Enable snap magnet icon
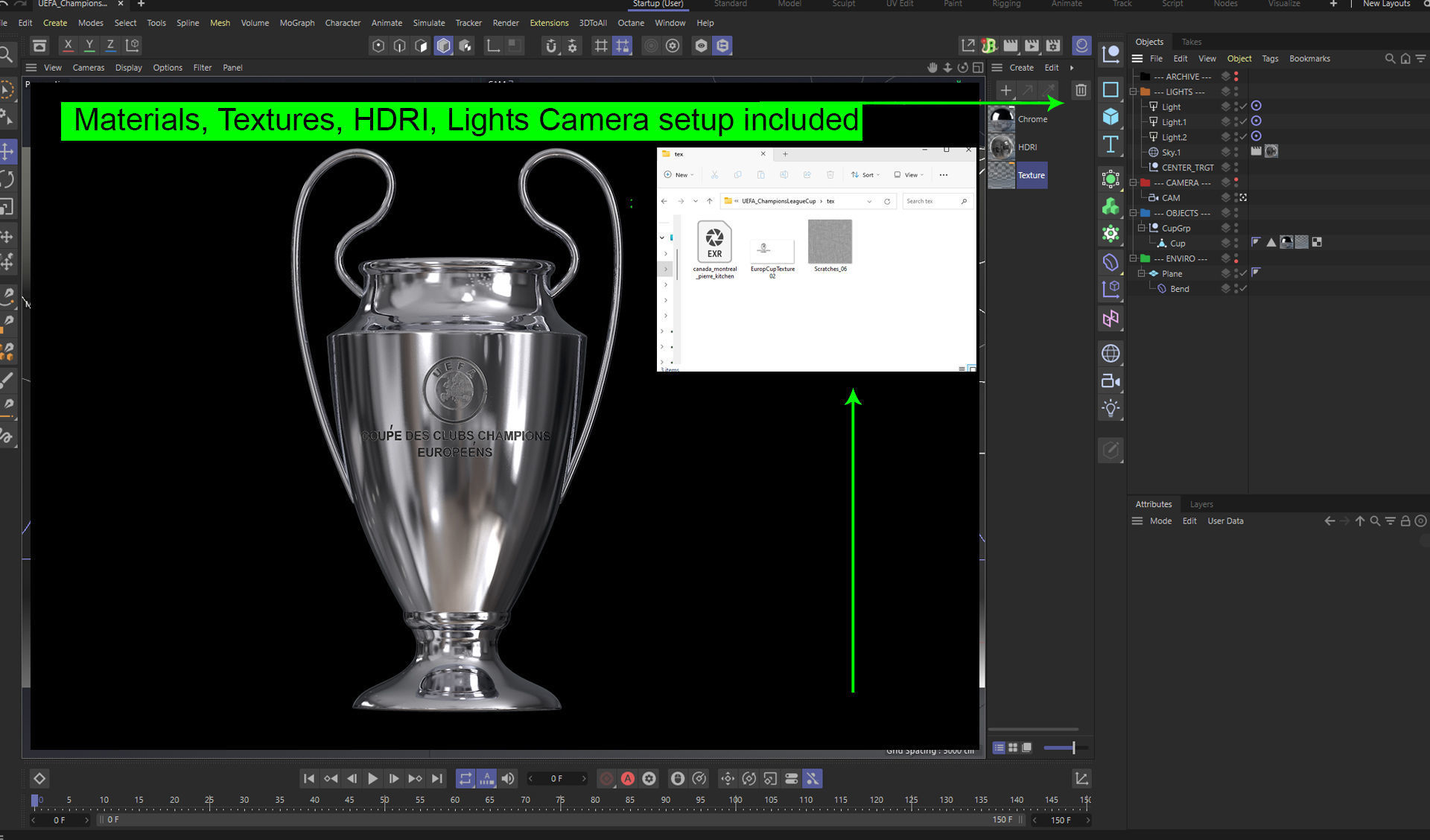Screen dimensions: 1430x840 (551, 46)
